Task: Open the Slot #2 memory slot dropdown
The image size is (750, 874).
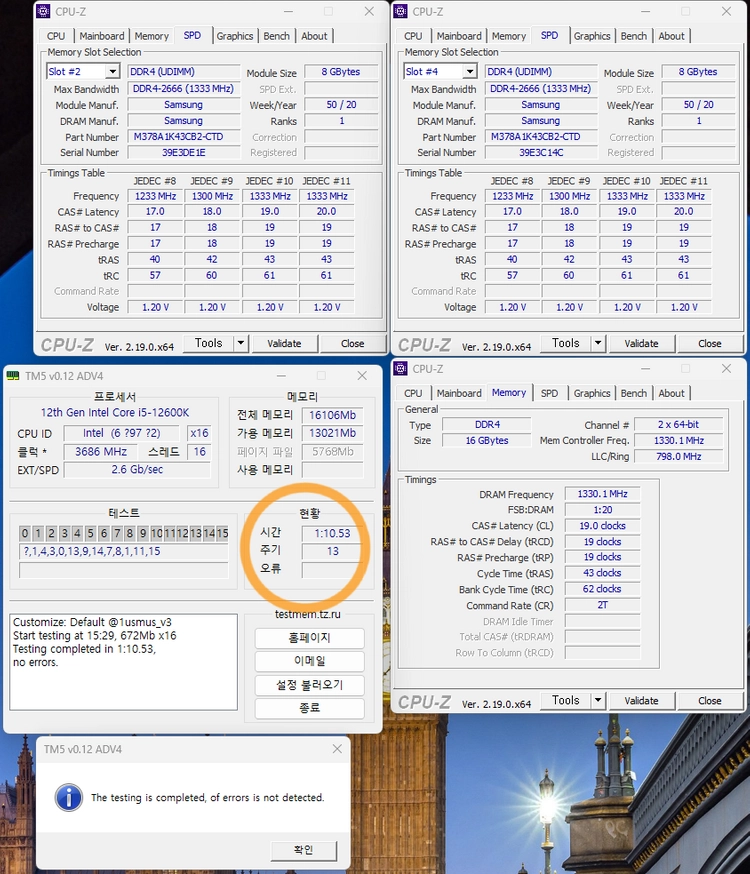Action: click(x=113, y=71)
